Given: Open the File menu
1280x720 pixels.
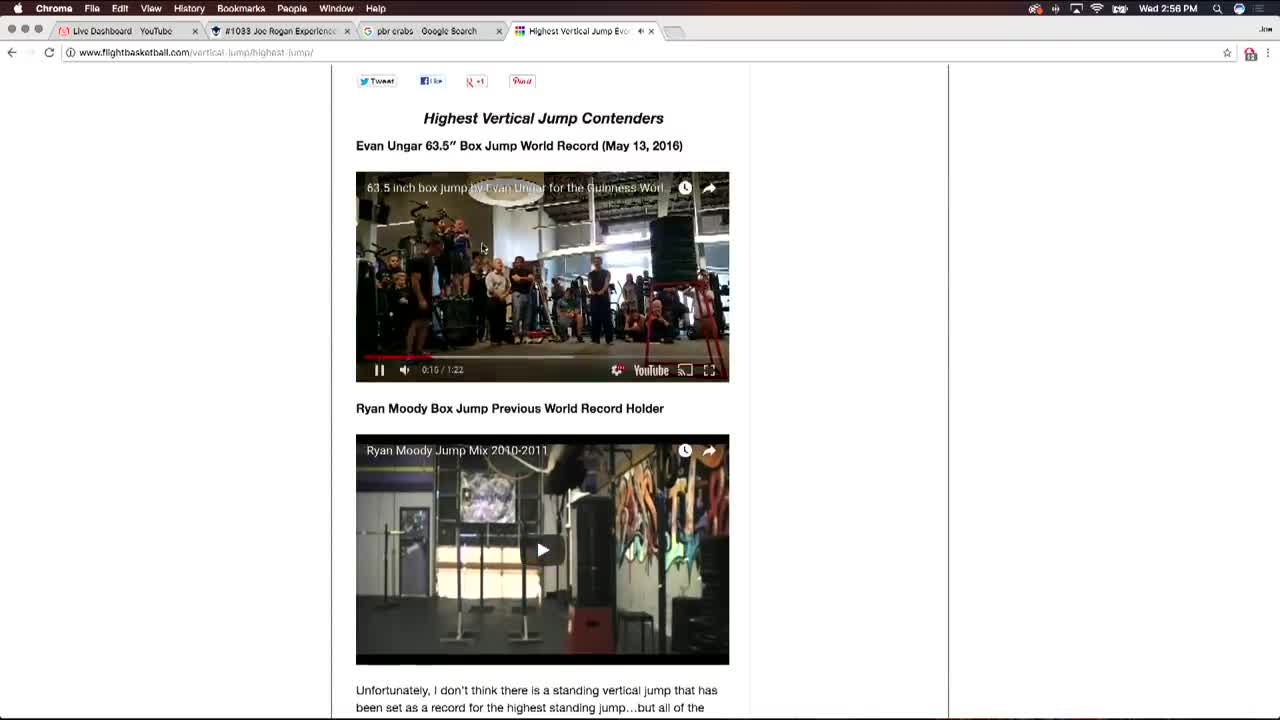Looking at the screenshot, I should (92, 8).
